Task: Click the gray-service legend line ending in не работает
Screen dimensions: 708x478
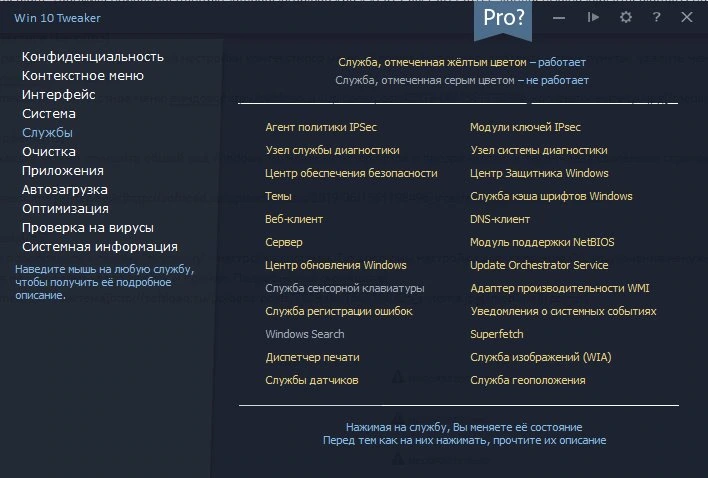Action: [462, 80]
